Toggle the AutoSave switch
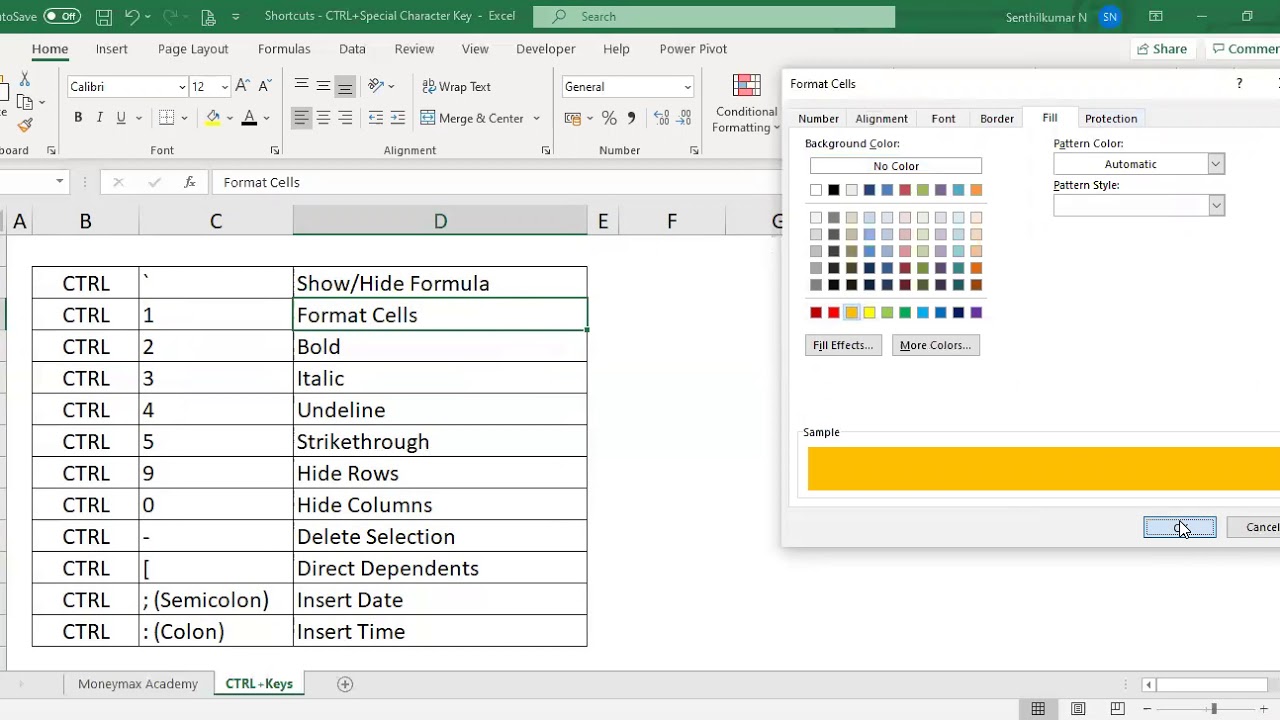Viewport: 1280px width, 720px height. (62, 17)
